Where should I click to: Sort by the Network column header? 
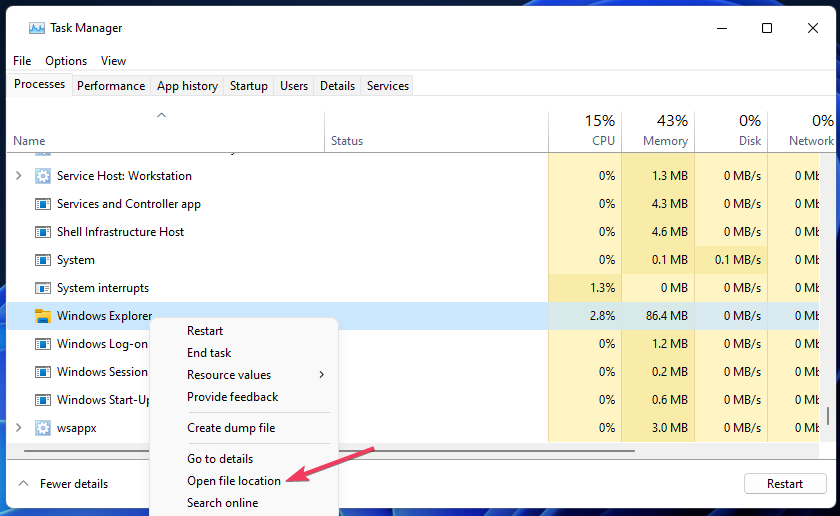pyautogui.click(x=801, y=132)
